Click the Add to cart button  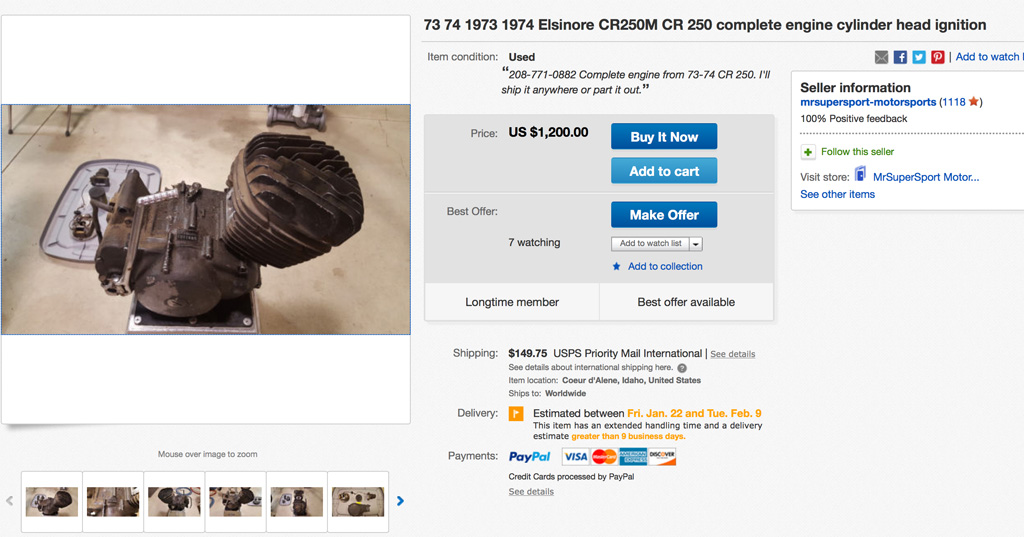664,171
